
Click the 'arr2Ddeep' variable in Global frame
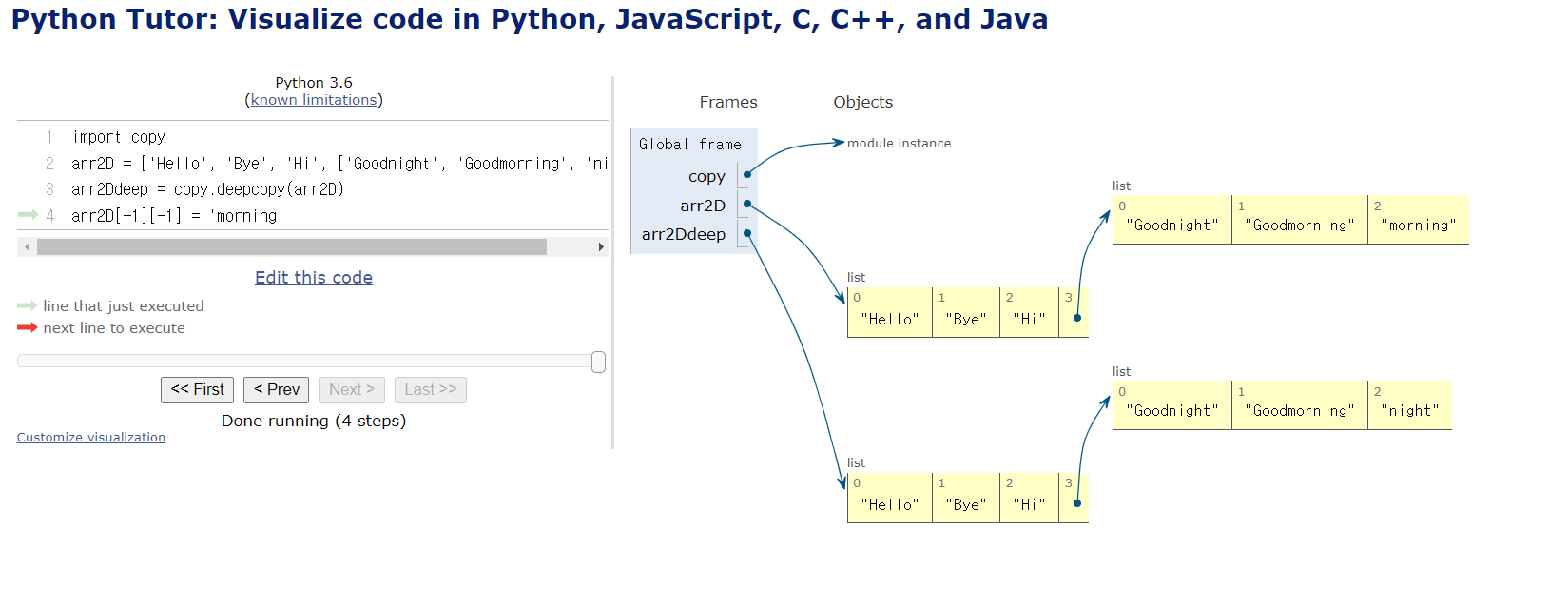(684, 234)
